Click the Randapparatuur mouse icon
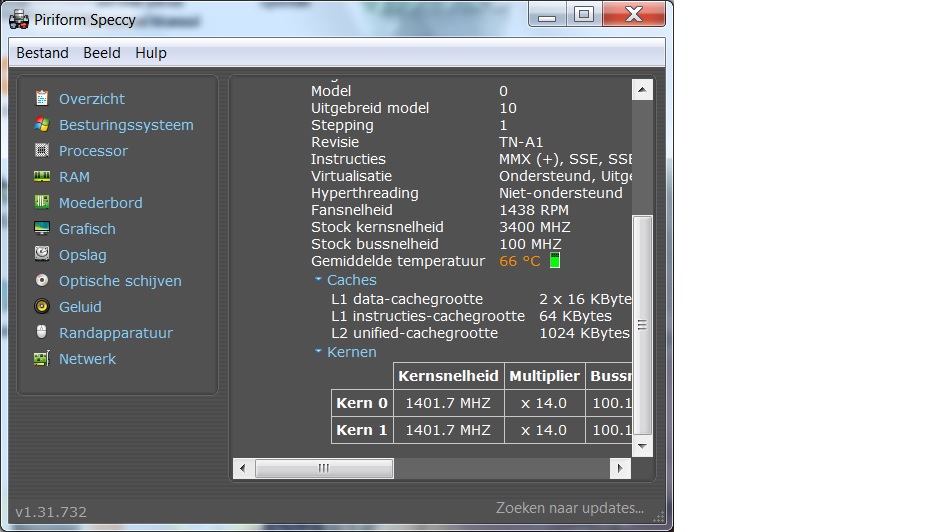The image size is (929, 532). point(41,332)
